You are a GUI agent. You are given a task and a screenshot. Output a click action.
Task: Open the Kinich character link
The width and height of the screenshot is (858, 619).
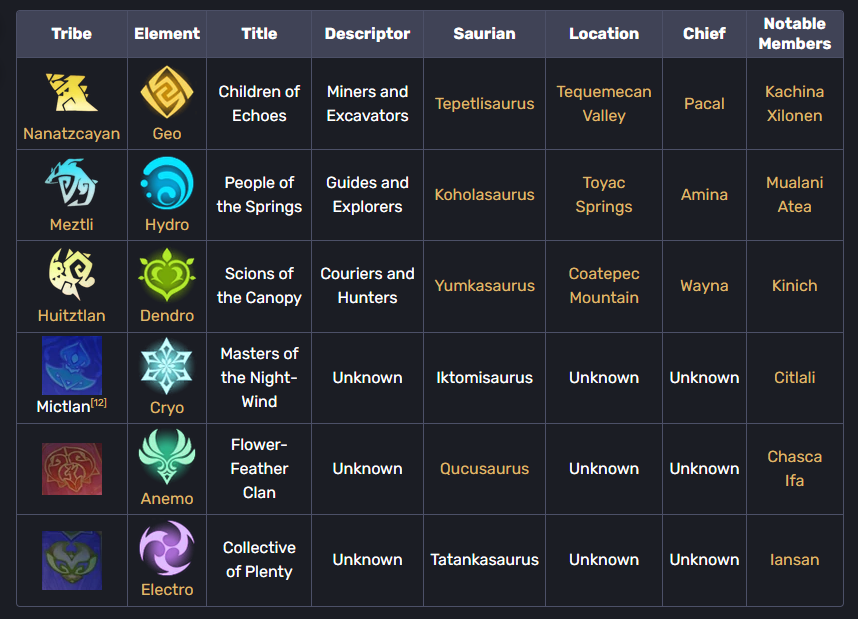(x=794, y=286)
